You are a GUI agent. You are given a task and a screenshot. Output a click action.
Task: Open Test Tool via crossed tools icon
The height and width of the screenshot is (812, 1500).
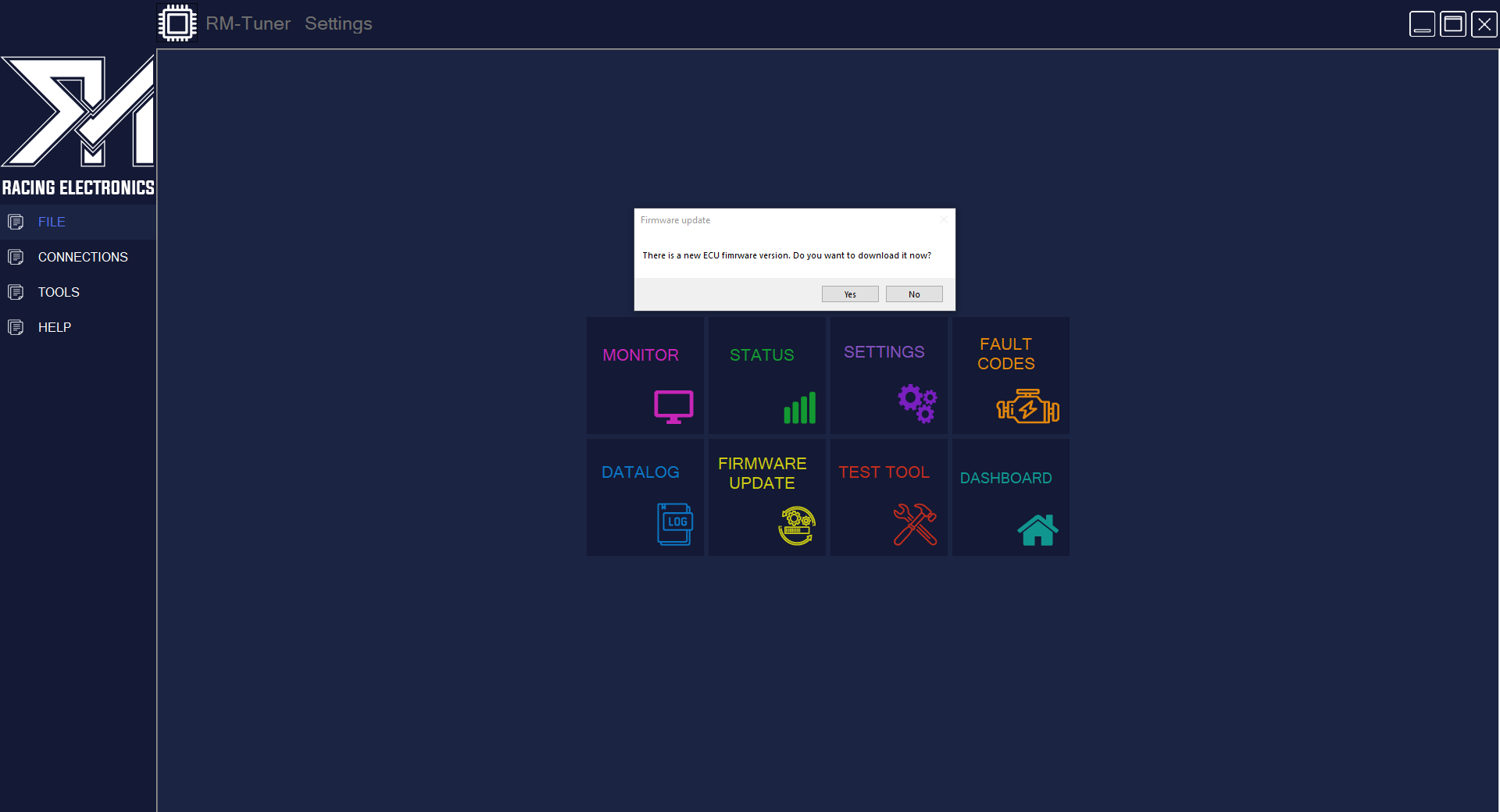coord(915,525)
